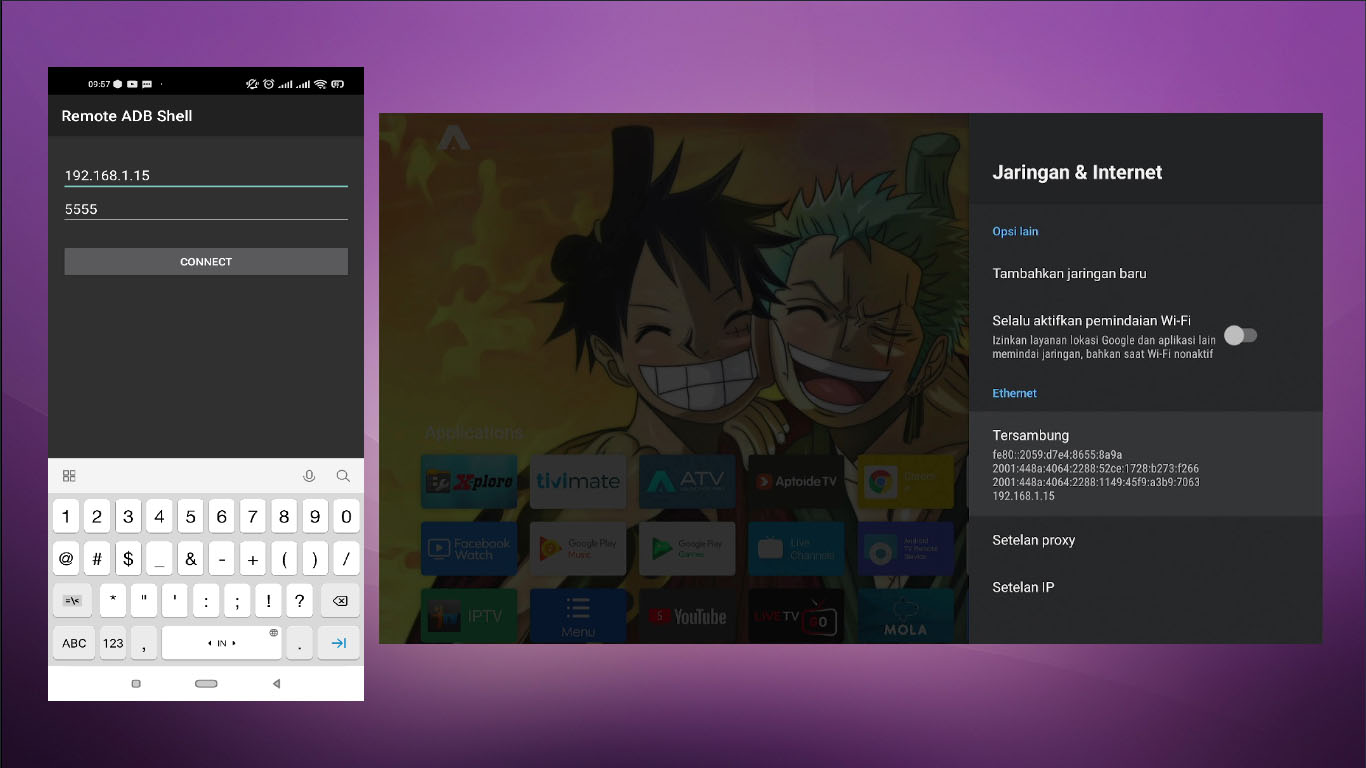Open Setelan IP menu item

coord(1023,587)
